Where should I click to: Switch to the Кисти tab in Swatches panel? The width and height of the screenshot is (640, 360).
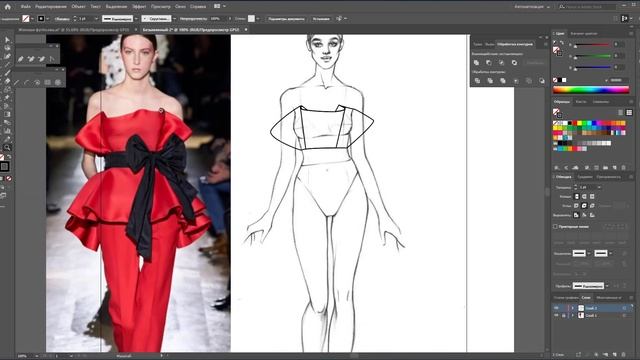[581, 102]
